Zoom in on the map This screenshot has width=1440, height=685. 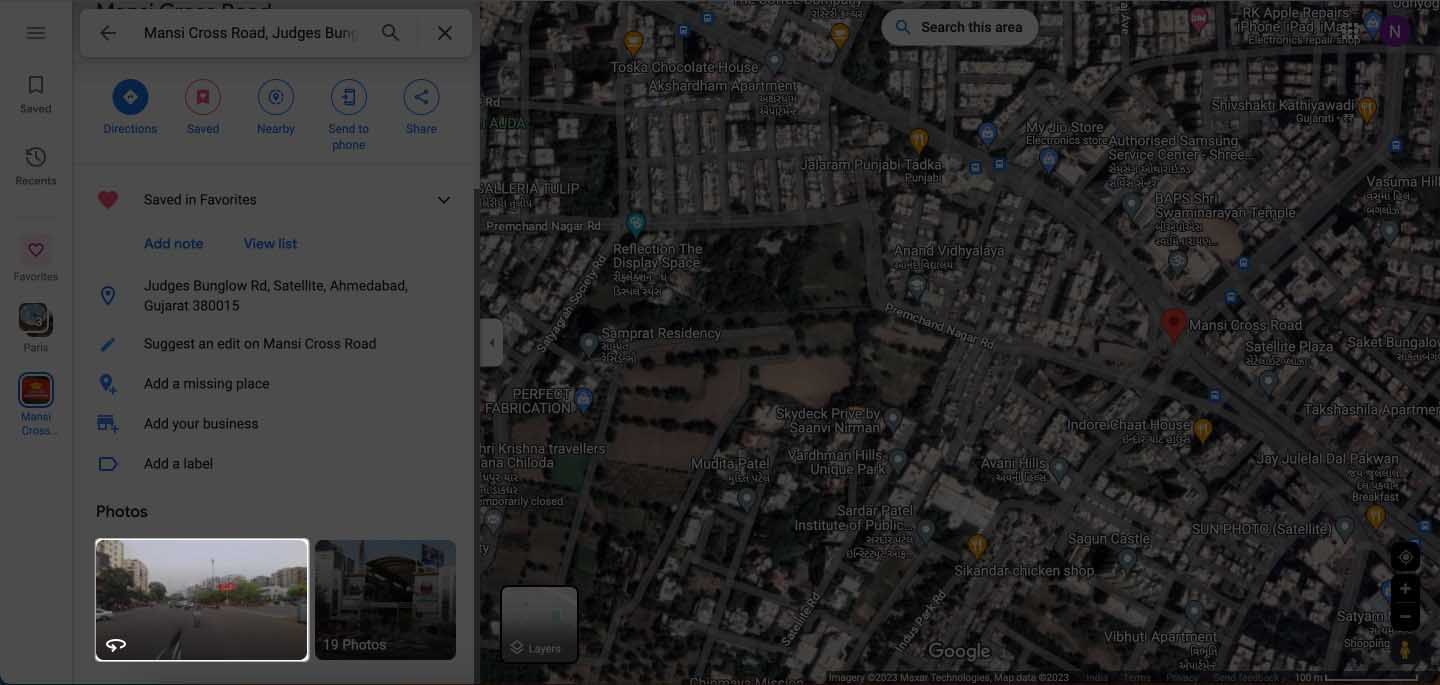pos(1405,589)
